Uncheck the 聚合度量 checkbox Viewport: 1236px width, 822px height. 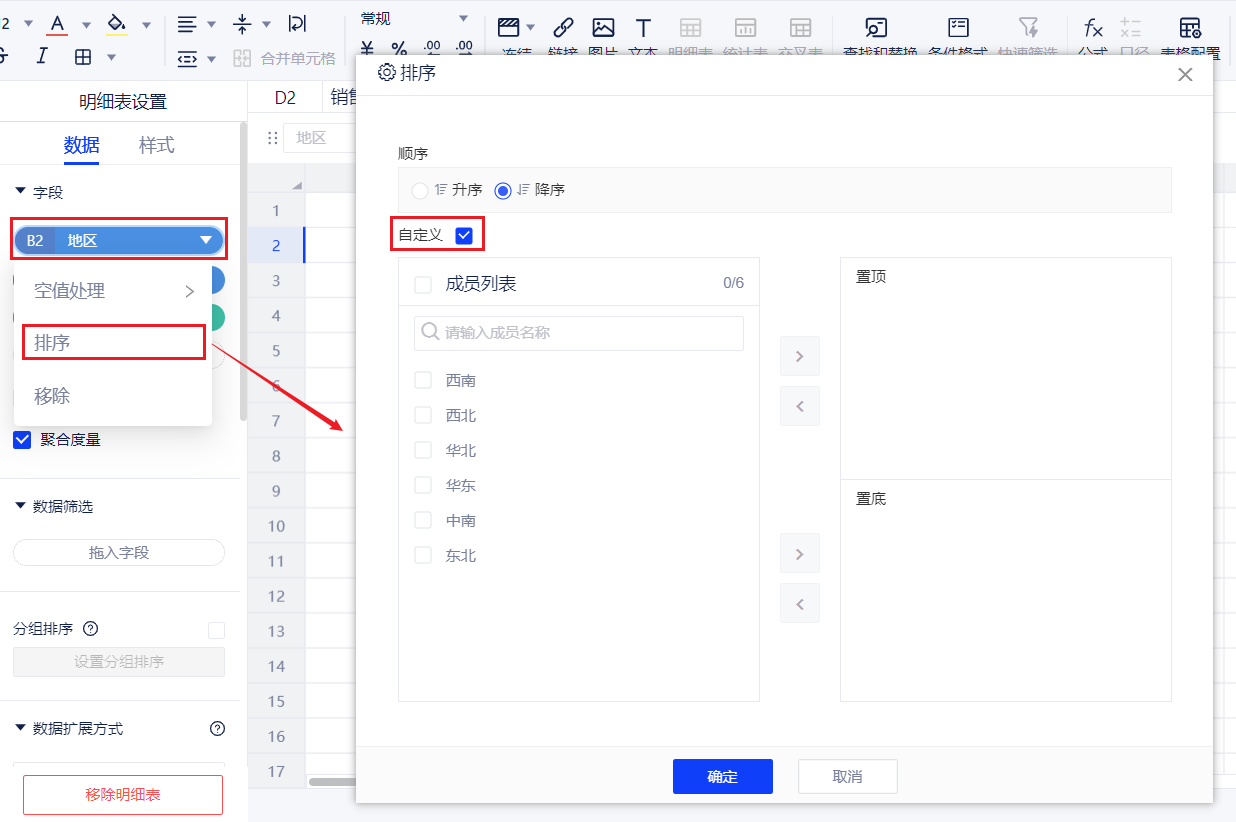point(22,440)
